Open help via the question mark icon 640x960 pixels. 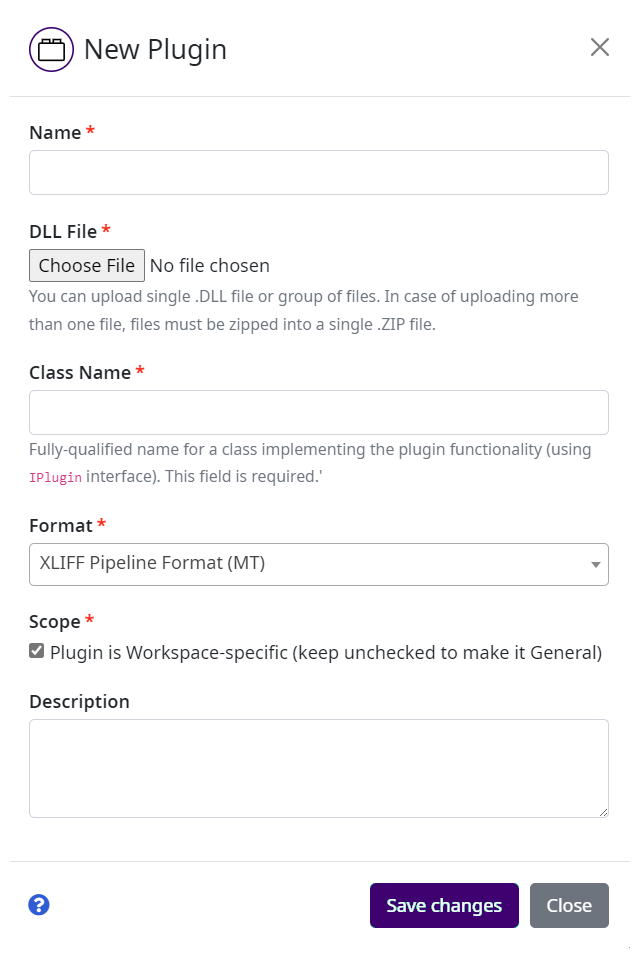point(39,905)
